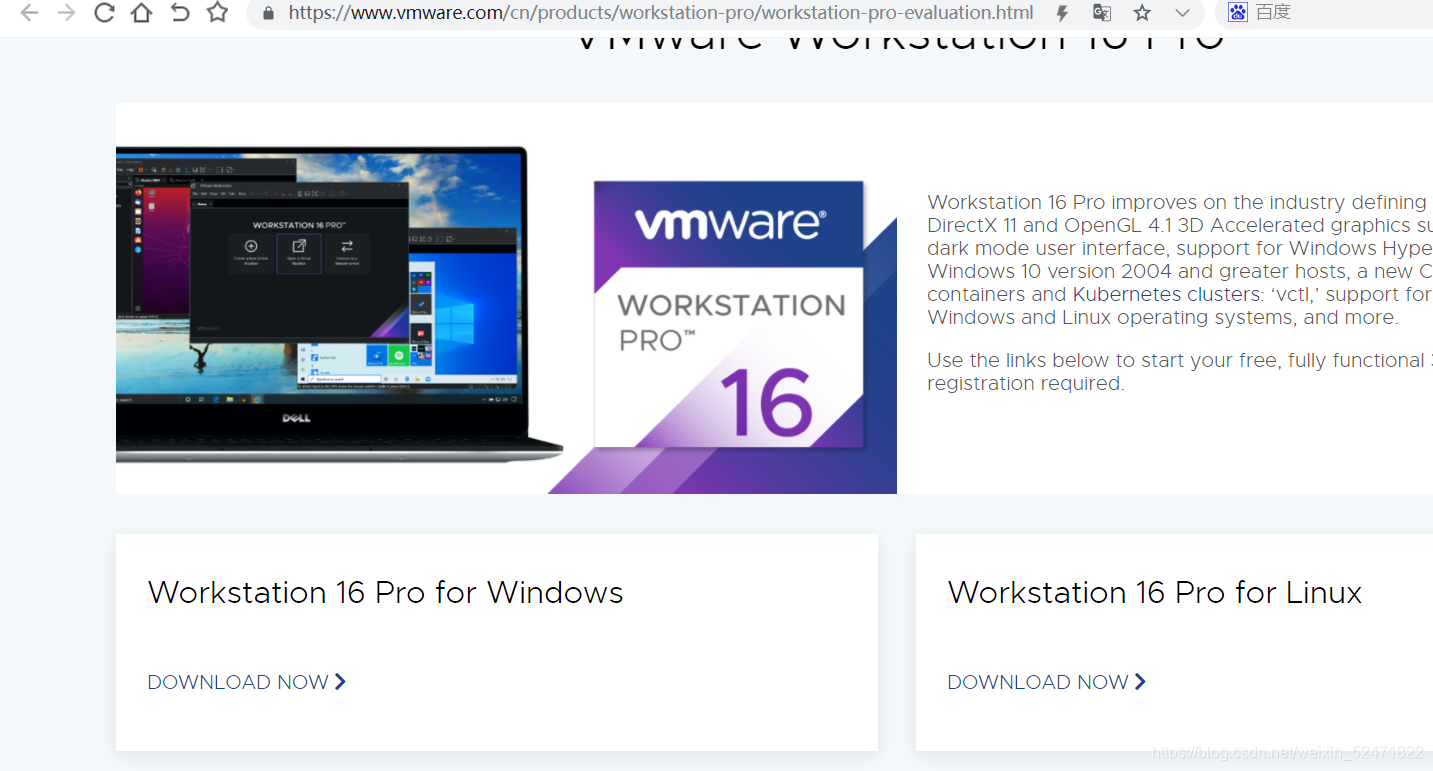
Task: Open the browser home page
Action: point(141,13)
